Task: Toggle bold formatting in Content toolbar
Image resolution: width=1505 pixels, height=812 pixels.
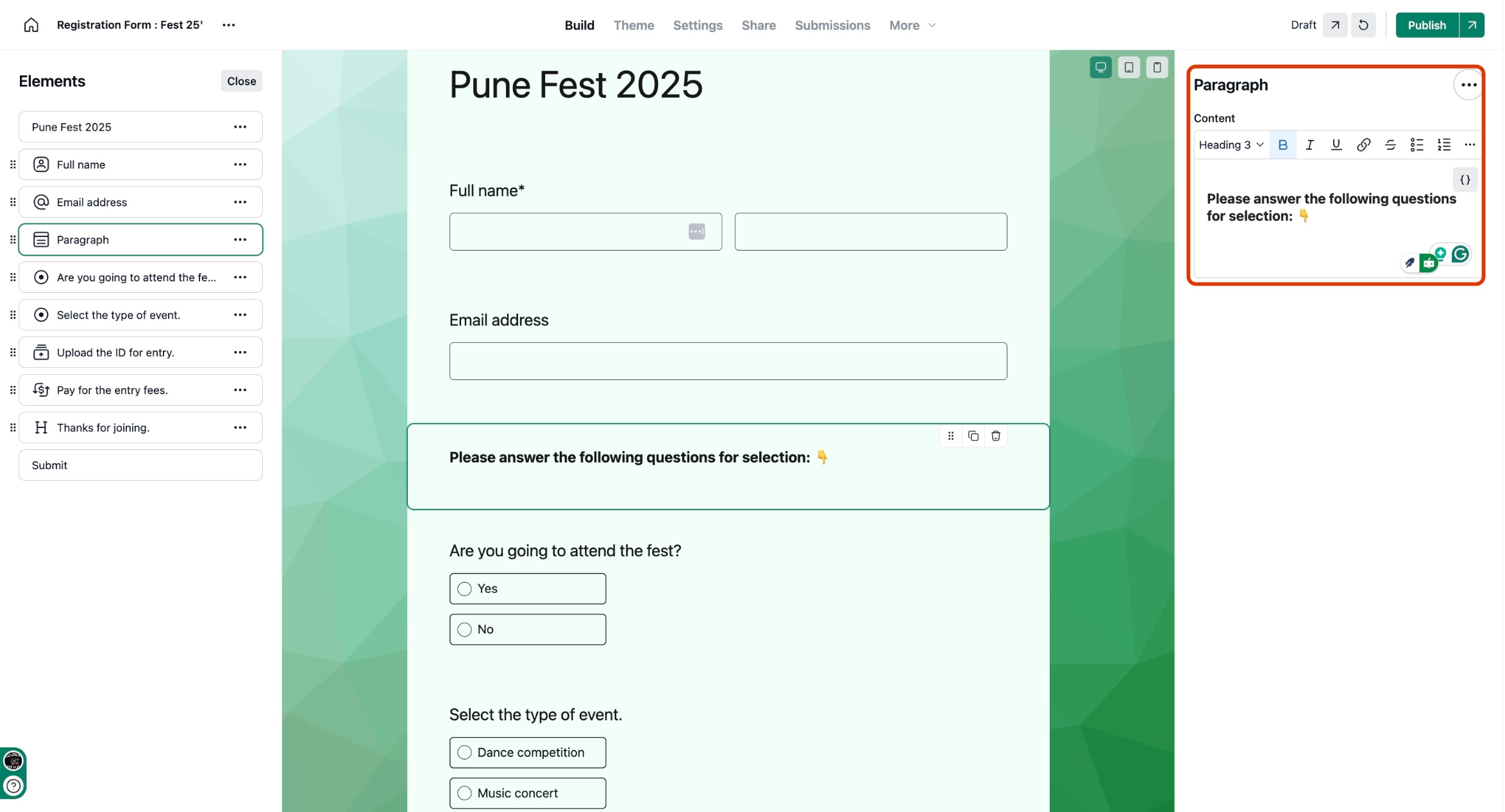Action: coord(1282,145)
